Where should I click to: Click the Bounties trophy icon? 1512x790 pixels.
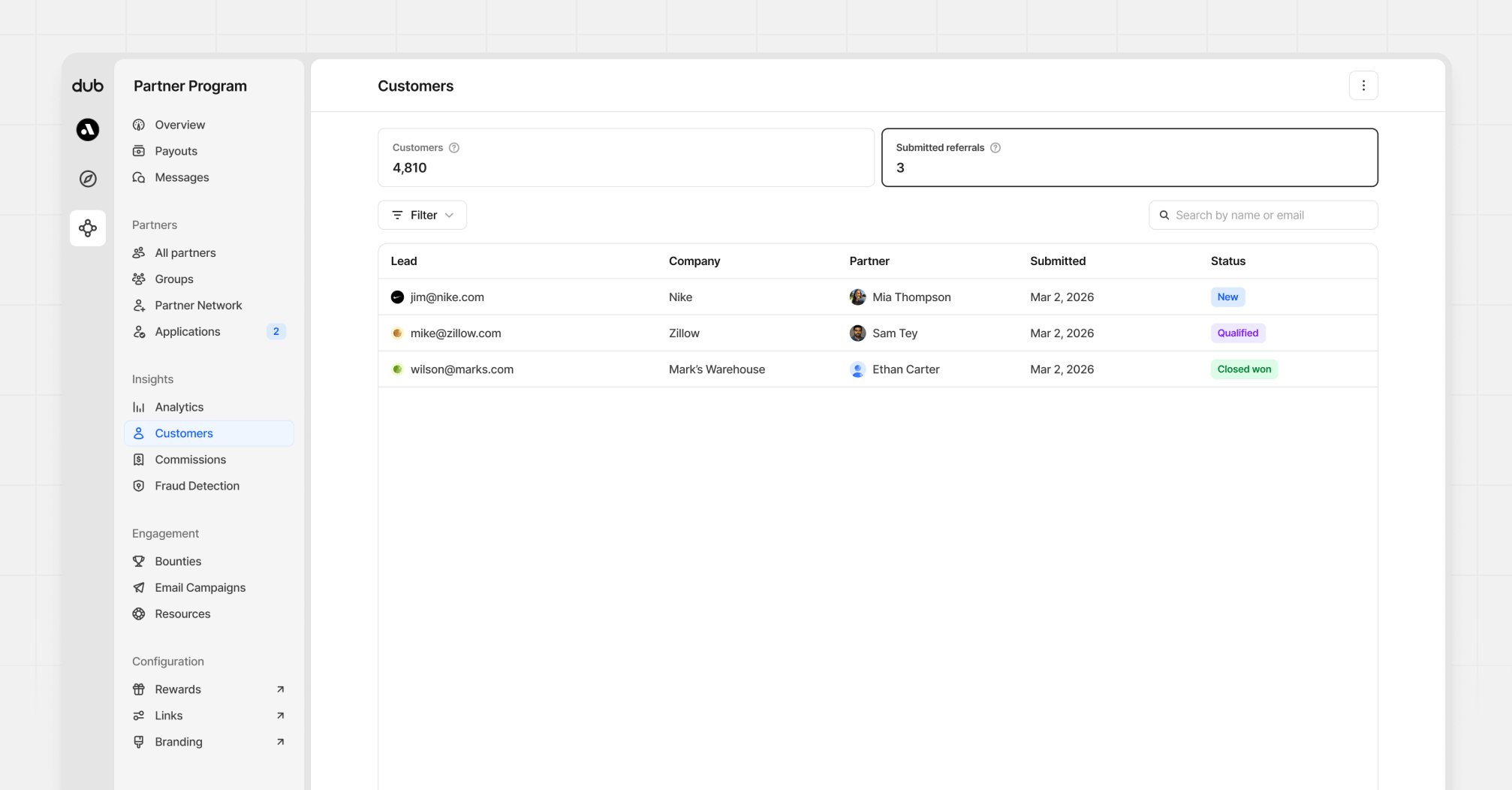pos(139,561)
